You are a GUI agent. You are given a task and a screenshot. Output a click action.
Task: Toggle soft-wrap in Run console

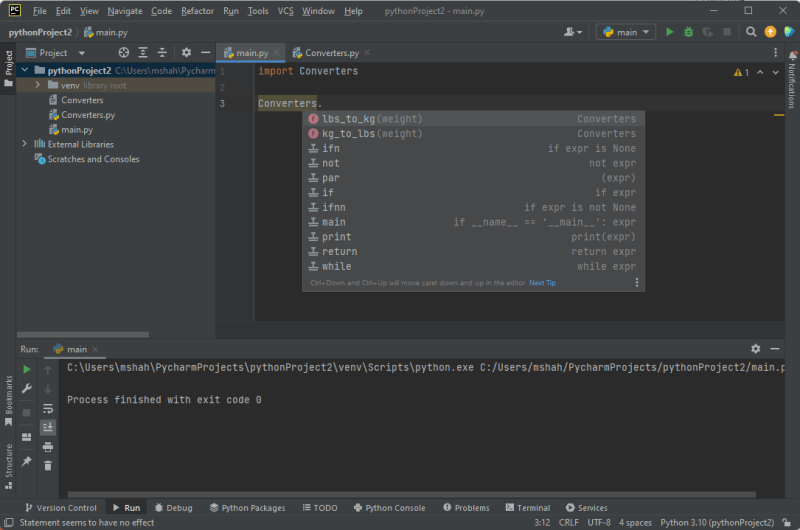pos(48,408)
